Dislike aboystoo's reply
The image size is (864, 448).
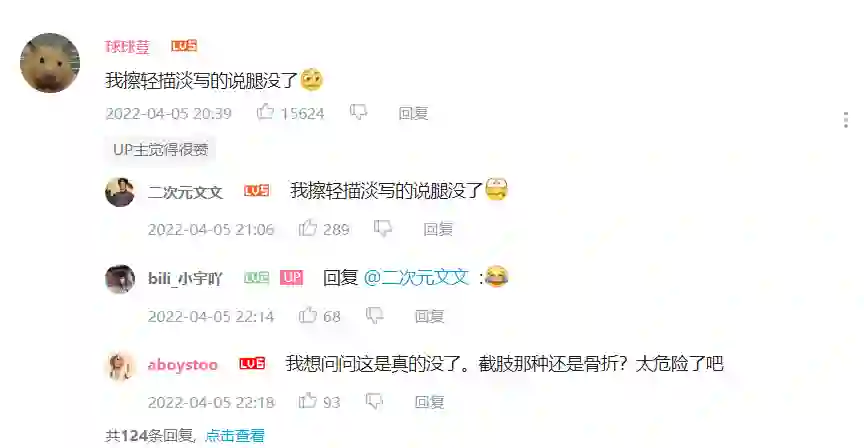click(x=375, y=401)
